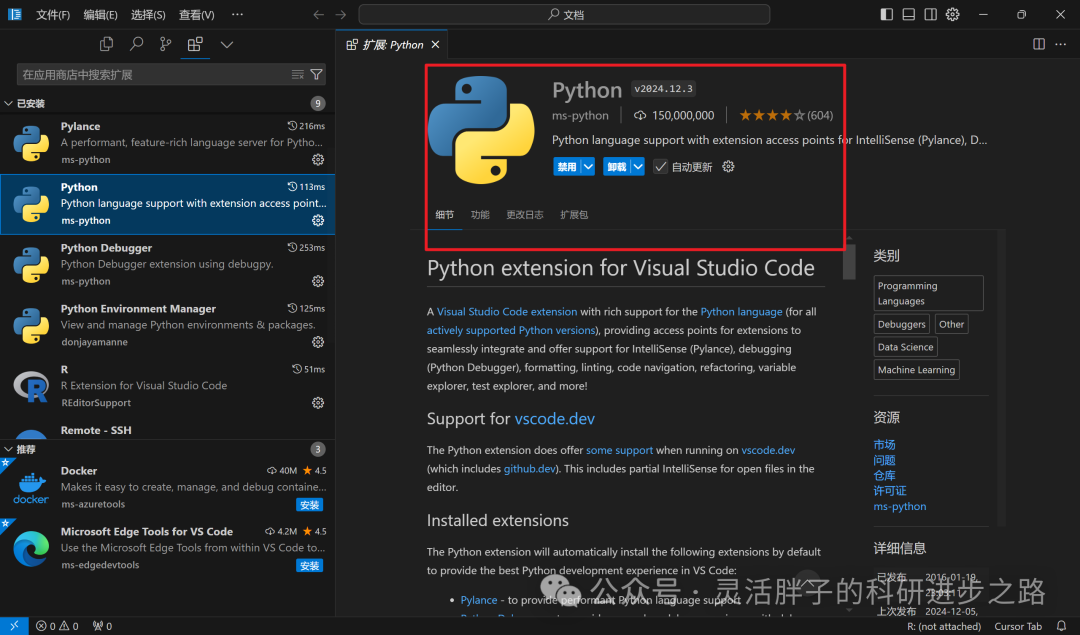This screenshot has height=635, width=1080.
Task: Open the editor more actions ellipsis
Action: 1061,44
